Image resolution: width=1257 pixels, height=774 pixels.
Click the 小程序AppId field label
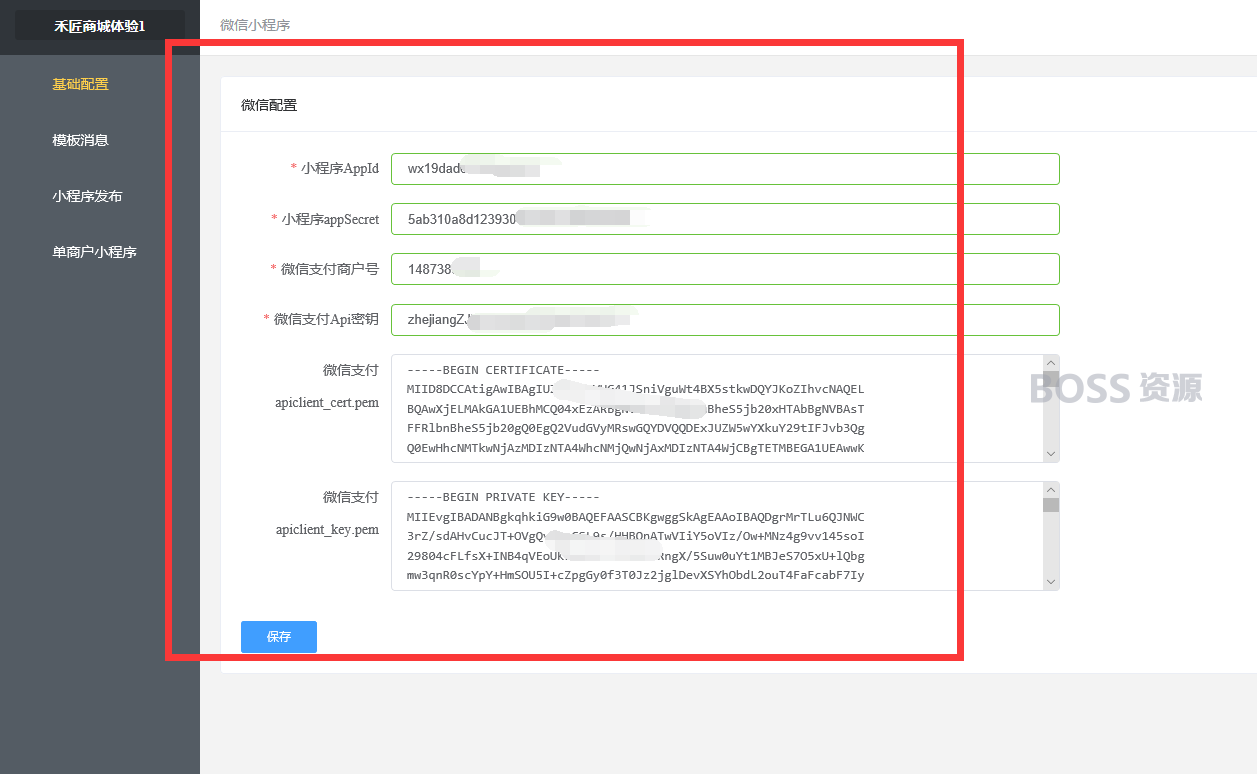tap(340, 168)
